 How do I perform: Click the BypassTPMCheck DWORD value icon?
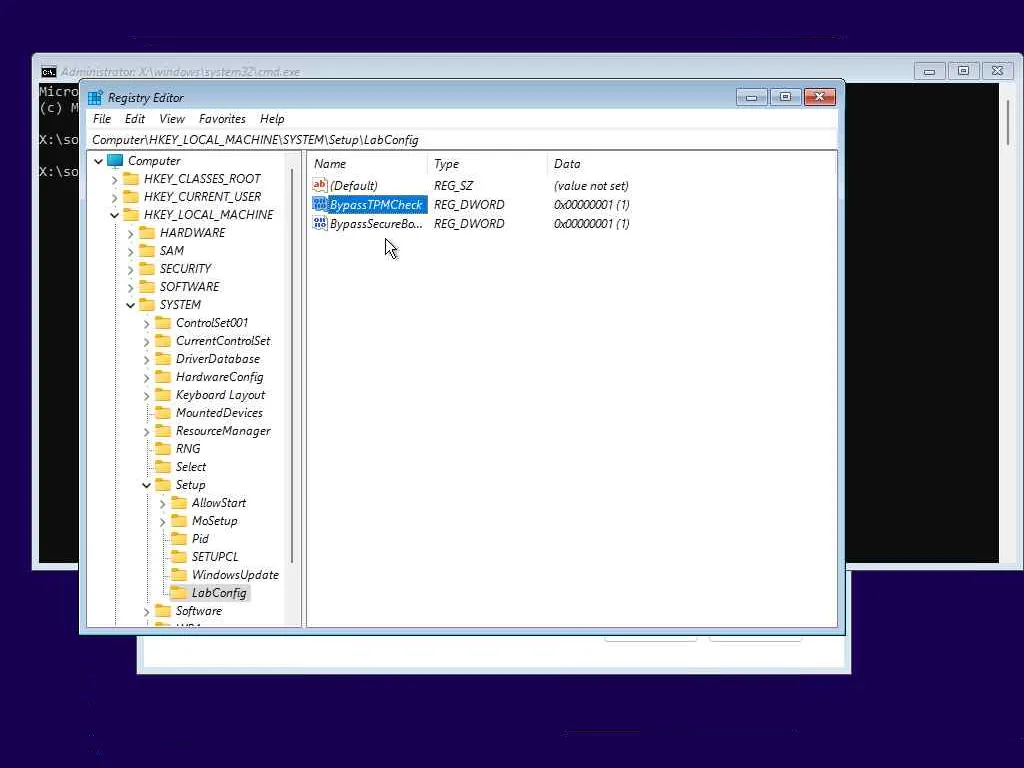point(320,204)
